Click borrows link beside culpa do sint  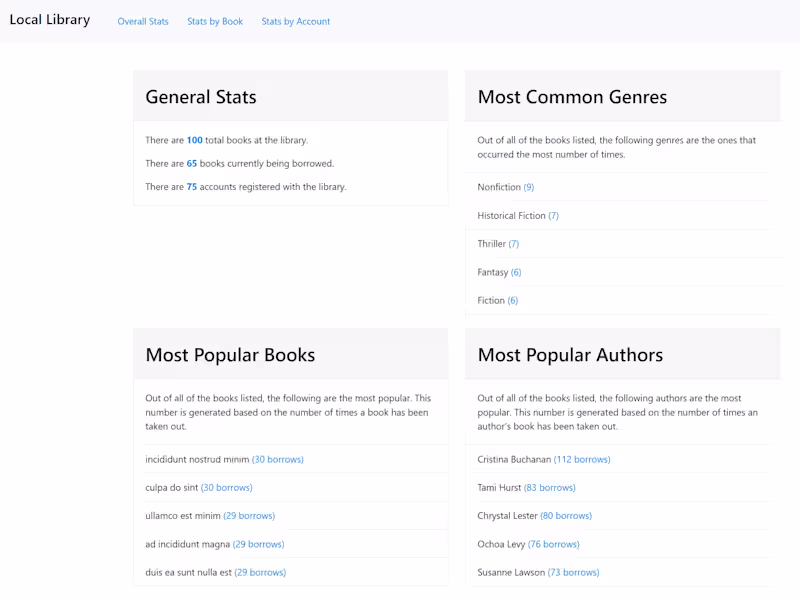[227, 487]
